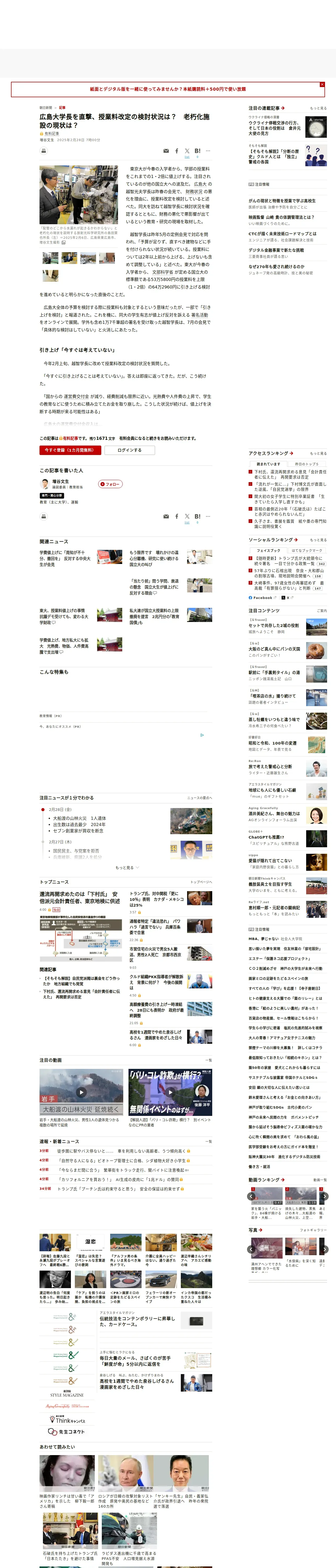Screen dimensions: 336x1568
Task: Open the more-options ellipsis in the top share row
Action: pos(208,151)
